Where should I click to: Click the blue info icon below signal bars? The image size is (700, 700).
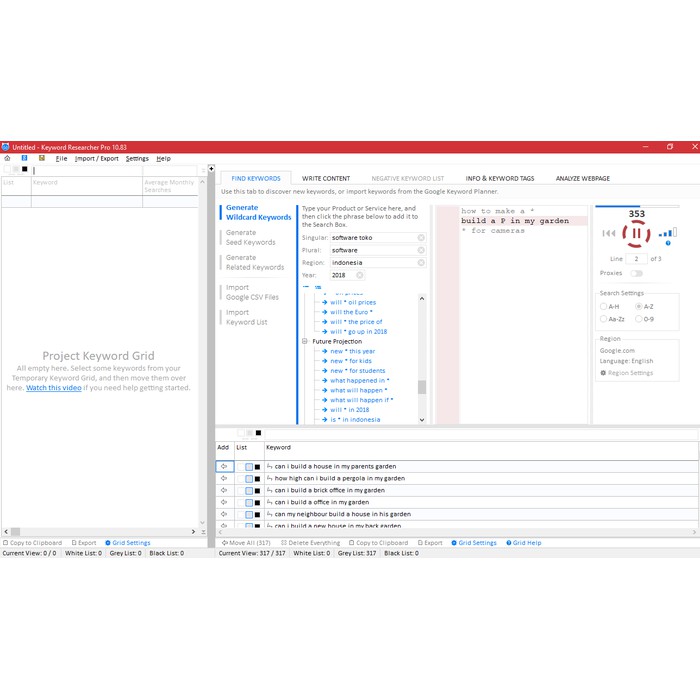tap(669, 243)
